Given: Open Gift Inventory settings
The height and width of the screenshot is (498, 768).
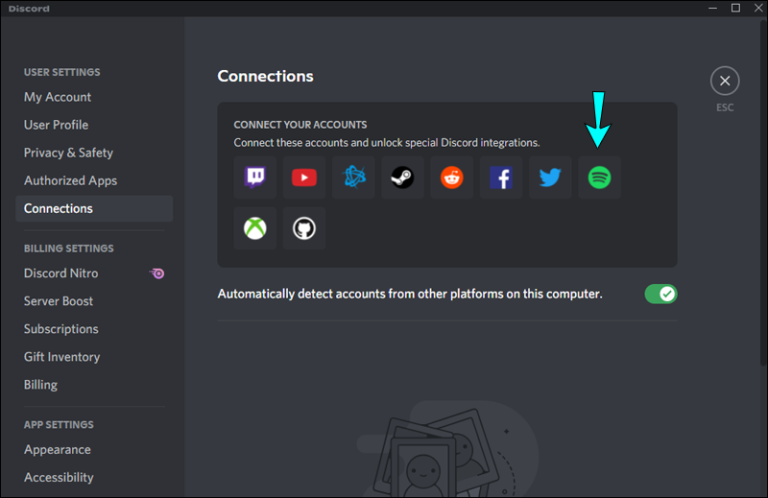Looking at the screenshot, I should click(62, 357).
